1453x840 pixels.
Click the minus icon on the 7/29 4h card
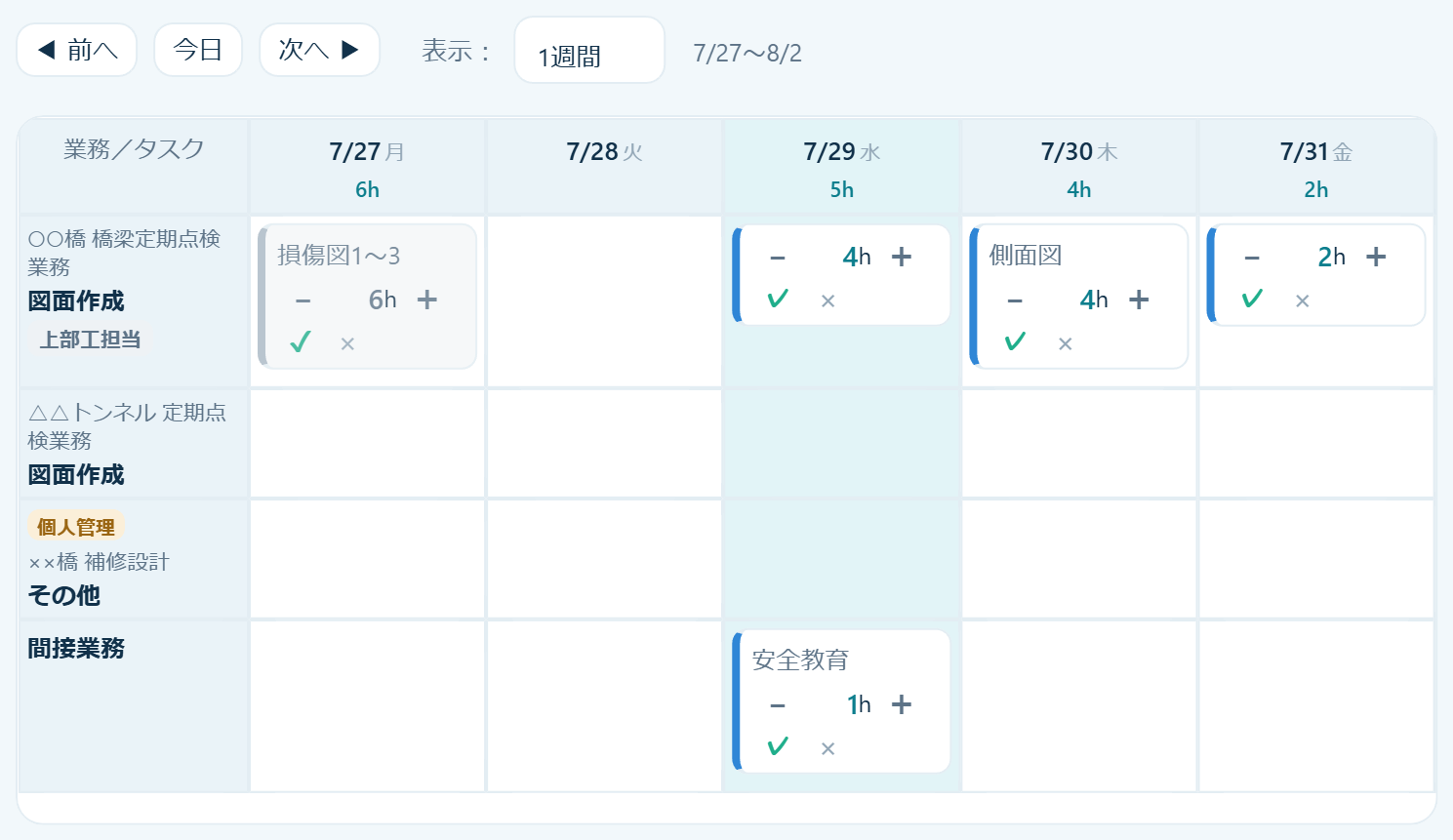778,257
